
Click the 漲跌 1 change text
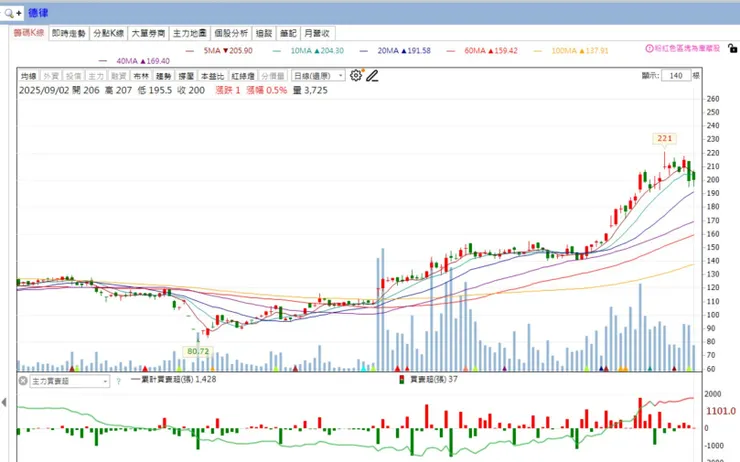coord(228,90)
